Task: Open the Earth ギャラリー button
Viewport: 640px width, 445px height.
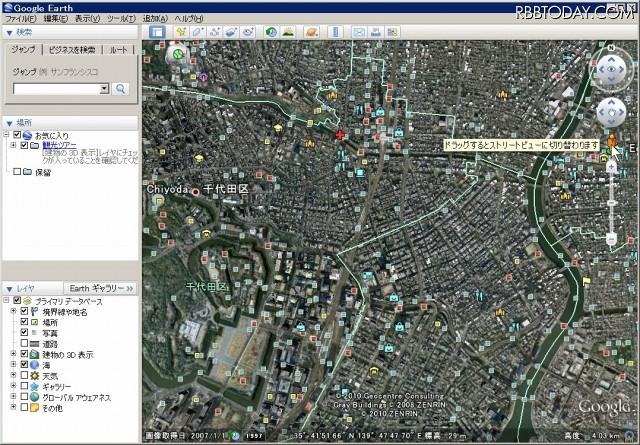Action: [x=102, y=287]
